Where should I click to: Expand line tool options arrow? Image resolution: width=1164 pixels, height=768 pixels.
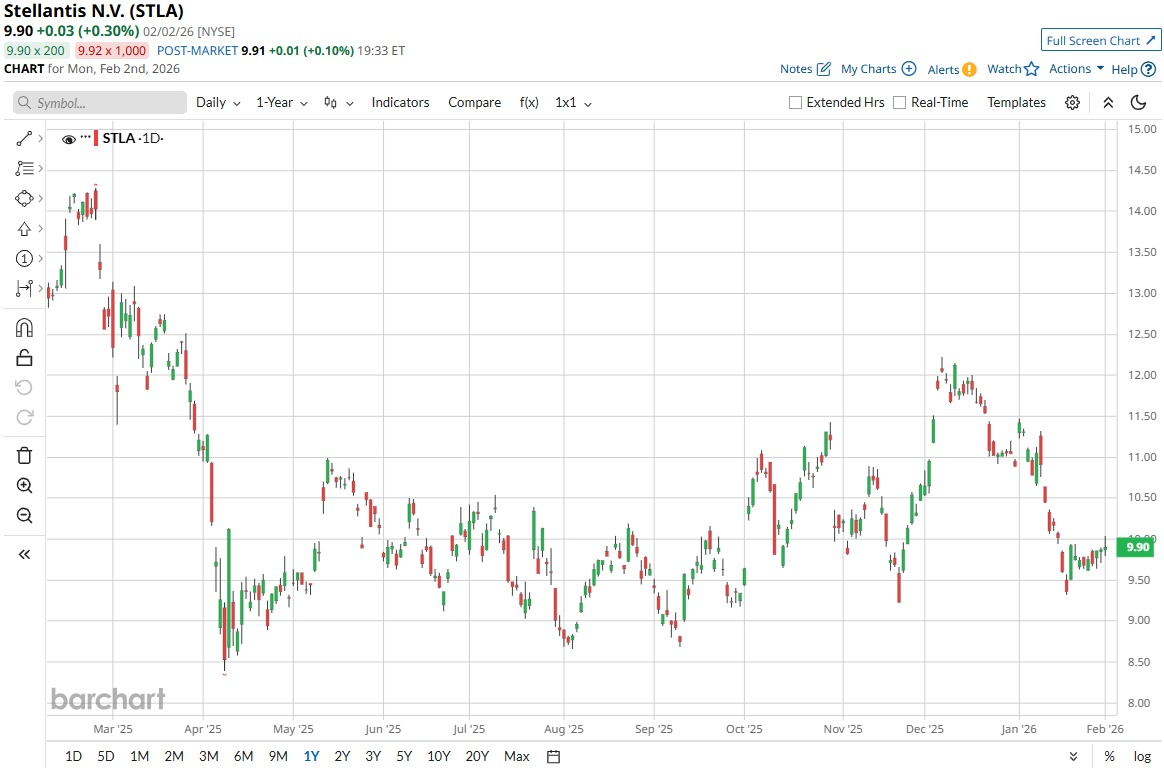coord(40,139)
